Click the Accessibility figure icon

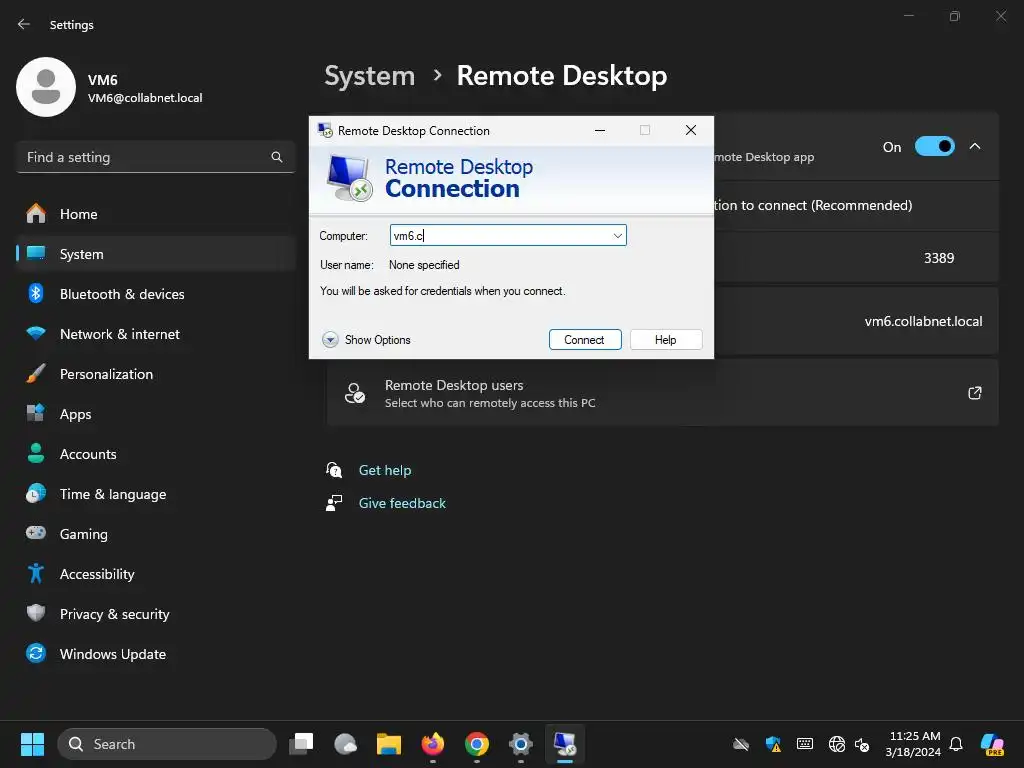coord(36,573)
